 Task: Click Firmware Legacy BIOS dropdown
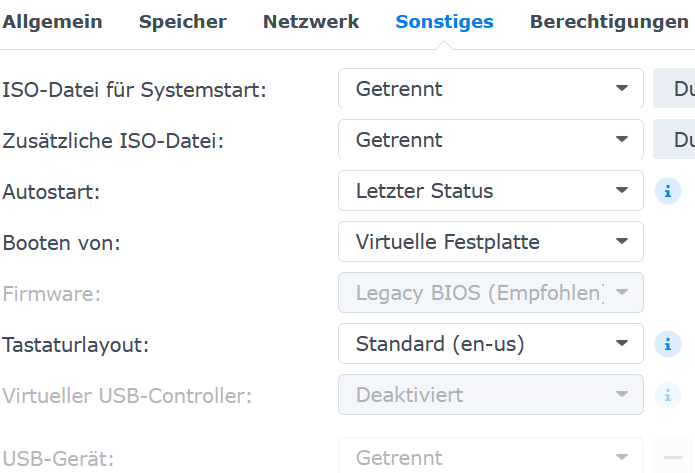490,293
